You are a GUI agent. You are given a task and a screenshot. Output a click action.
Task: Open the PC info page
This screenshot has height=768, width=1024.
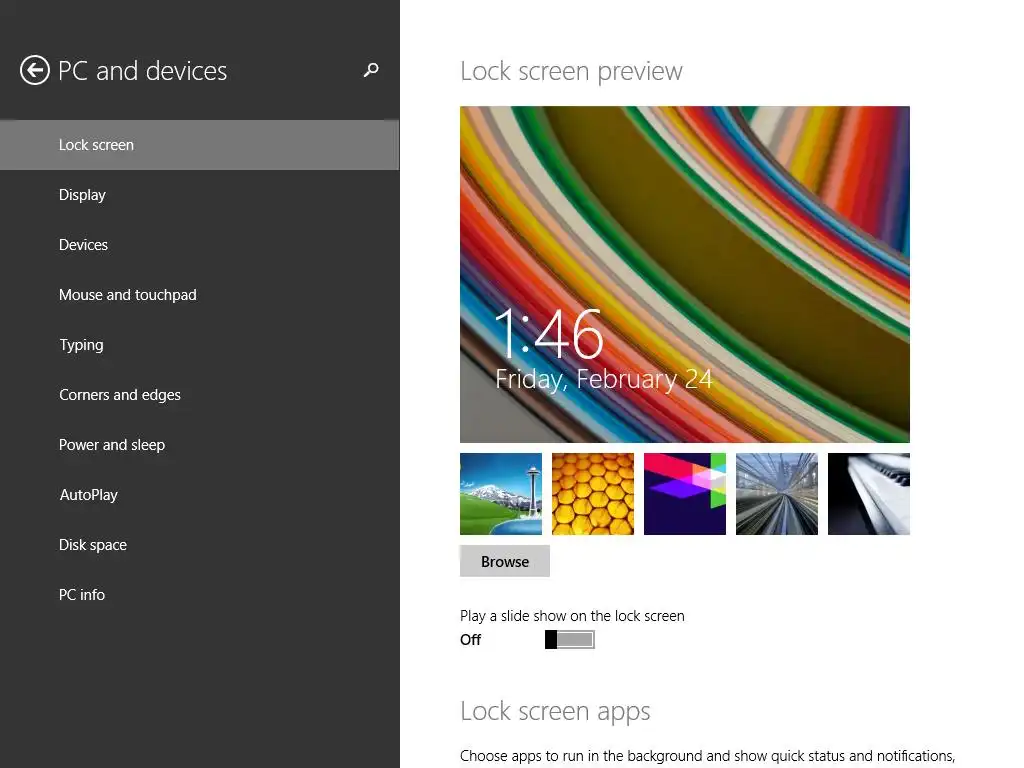tap(82, 595)
